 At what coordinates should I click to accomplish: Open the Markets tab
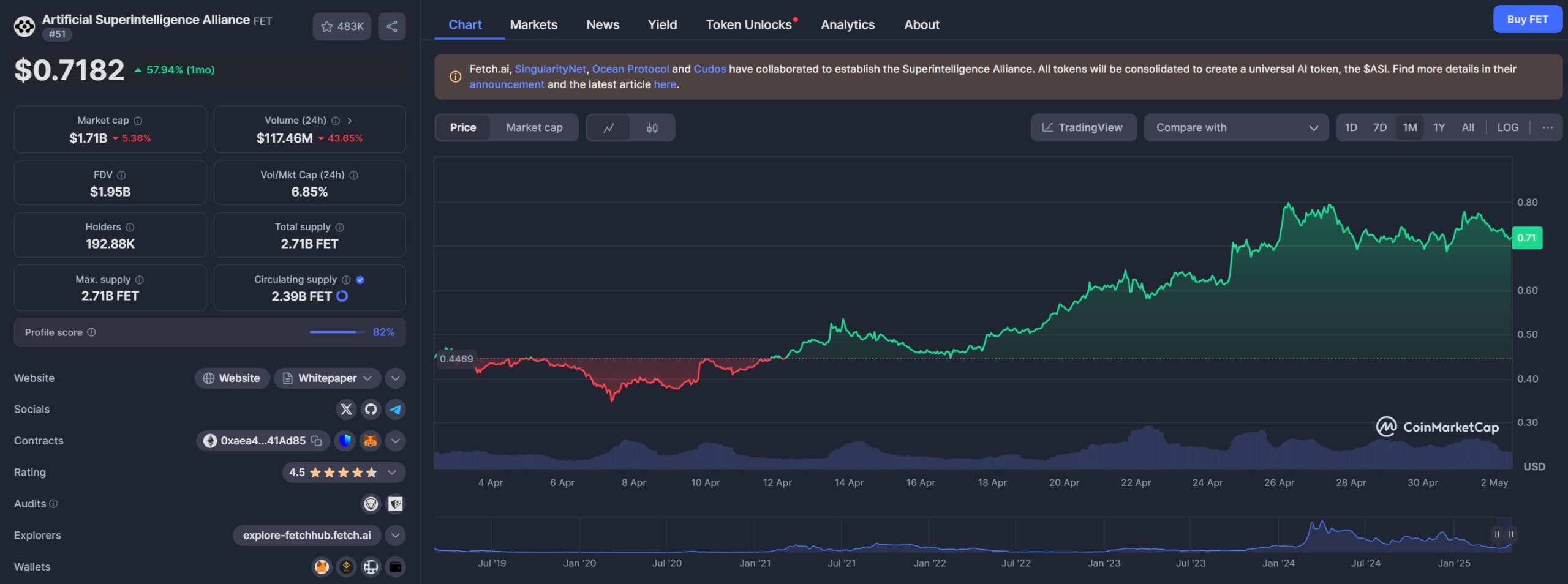point(533,24)
